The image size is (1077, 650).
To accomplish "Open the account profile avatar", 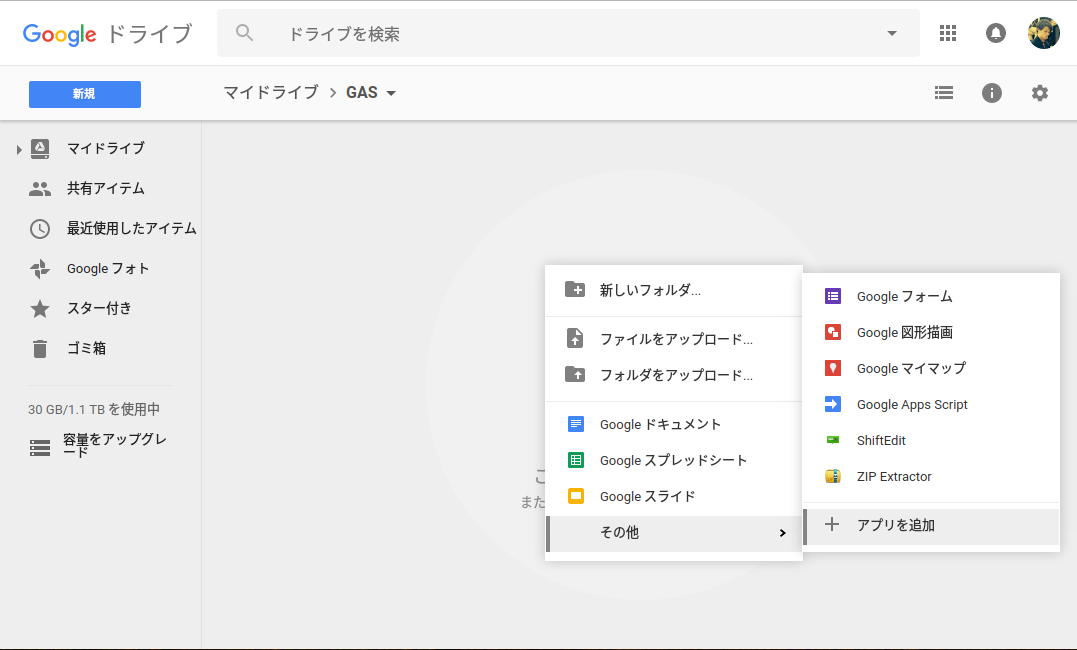I will 1043,33.
